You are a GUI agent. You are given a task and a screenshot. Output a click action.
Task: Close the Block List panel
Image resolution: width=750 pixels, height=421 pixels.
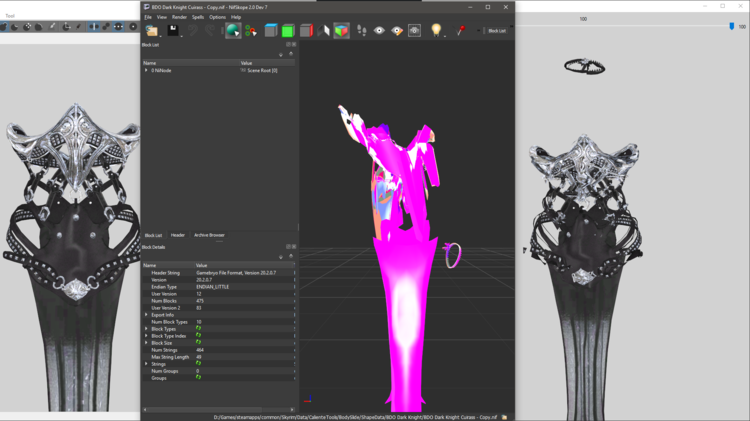pyautogui.click(x=294, y=44)
